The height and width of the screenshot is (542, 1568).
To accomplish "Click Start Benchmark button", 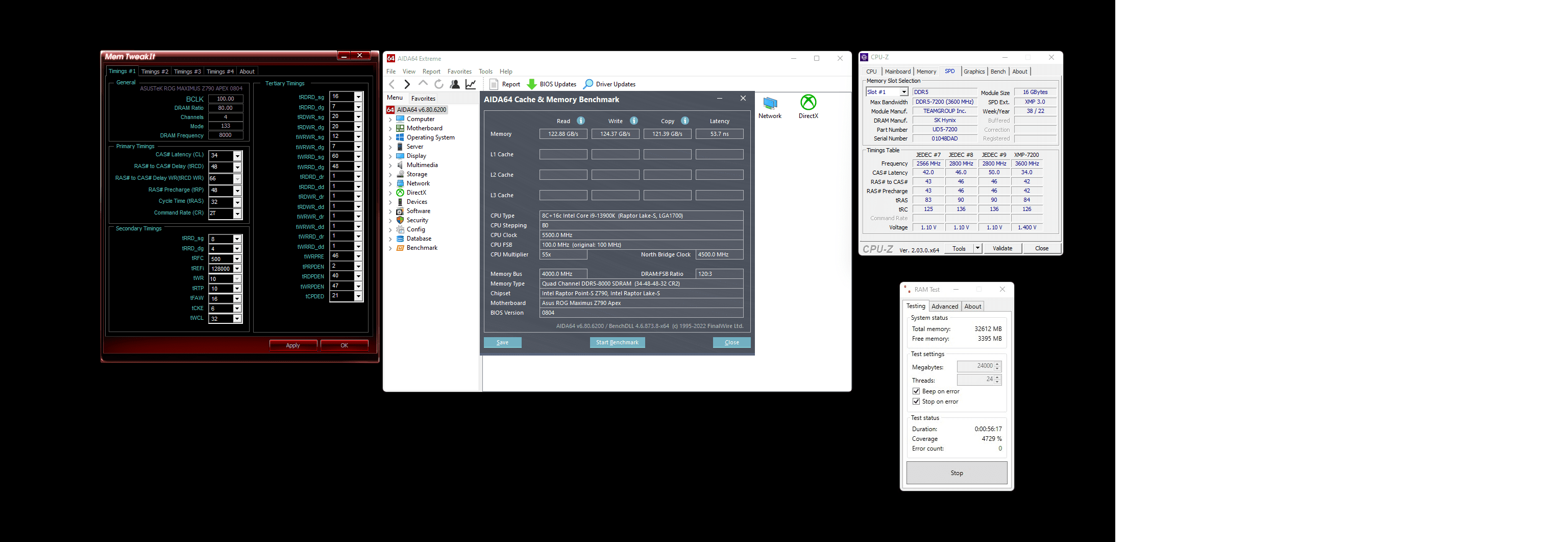I will tap(617, 342).
